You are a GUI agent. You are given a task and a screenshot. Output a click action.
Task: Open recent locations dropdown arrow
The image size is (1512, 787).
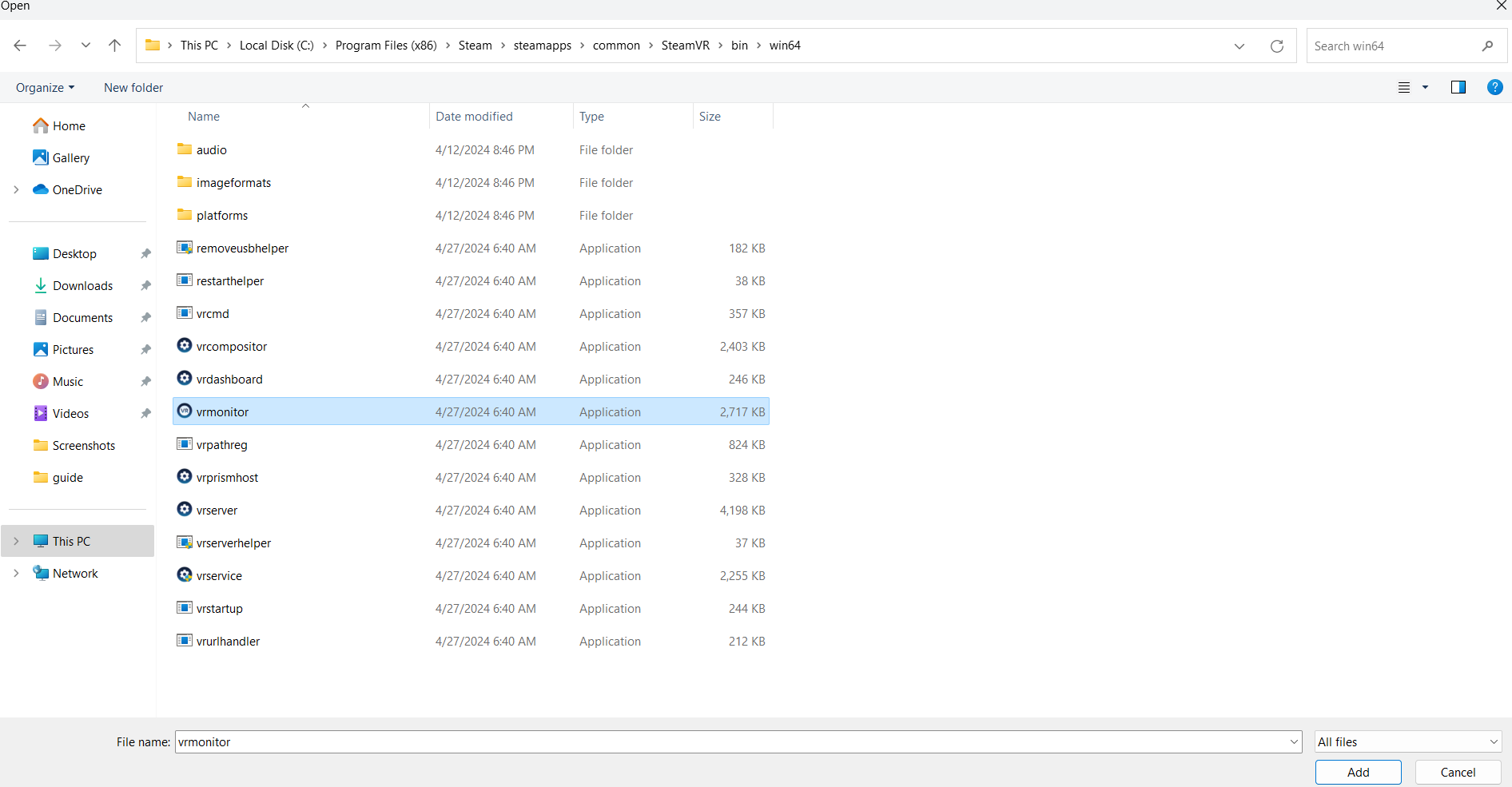coord(86,46)
